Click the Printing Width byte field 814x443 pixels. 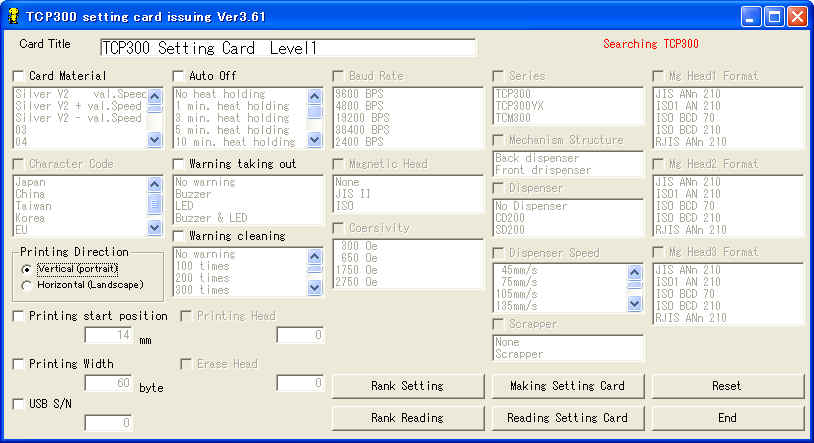pos(108,383)
